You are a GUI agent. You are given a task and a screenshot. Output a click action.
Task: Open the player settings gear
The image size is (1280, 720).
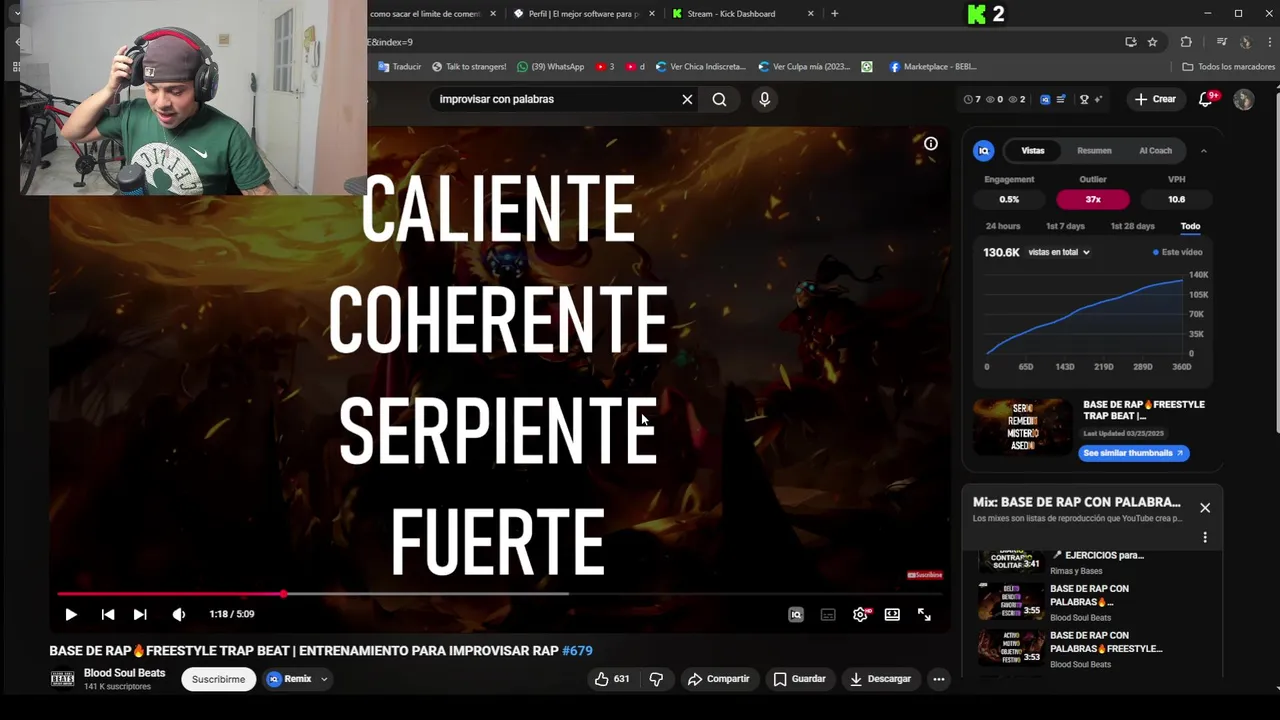860,615
